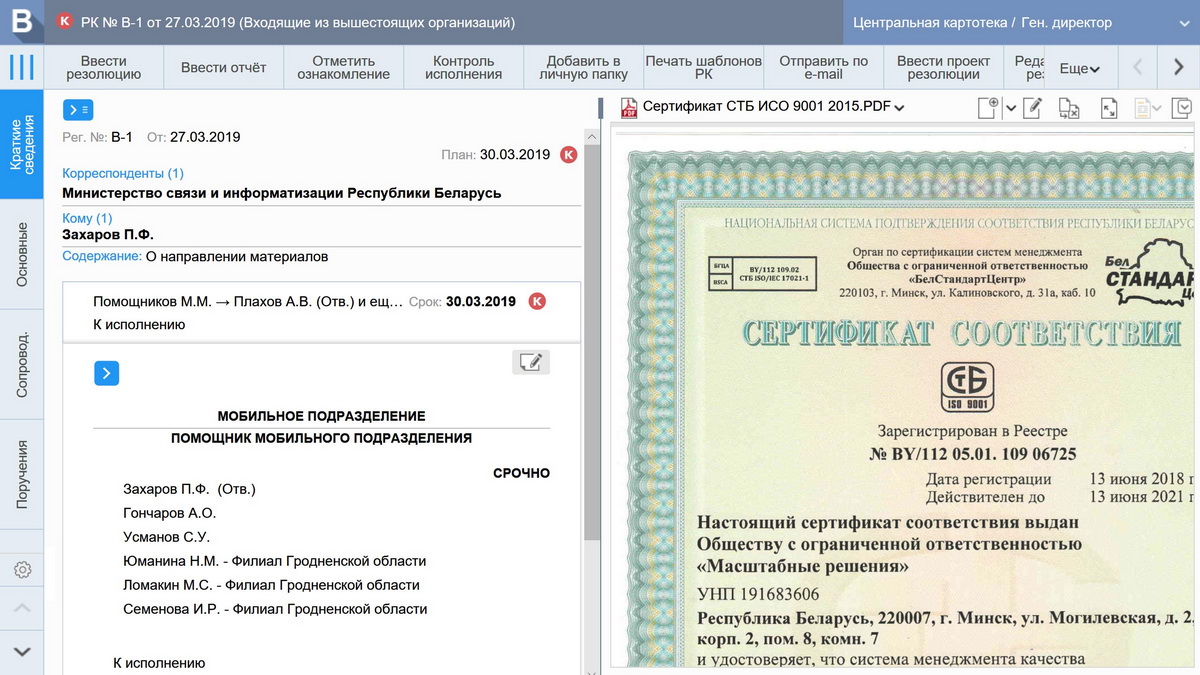Screen dimensions: 1200x675
Task: Select executor Усманов С.У.
Action: (x=166, y=537)
